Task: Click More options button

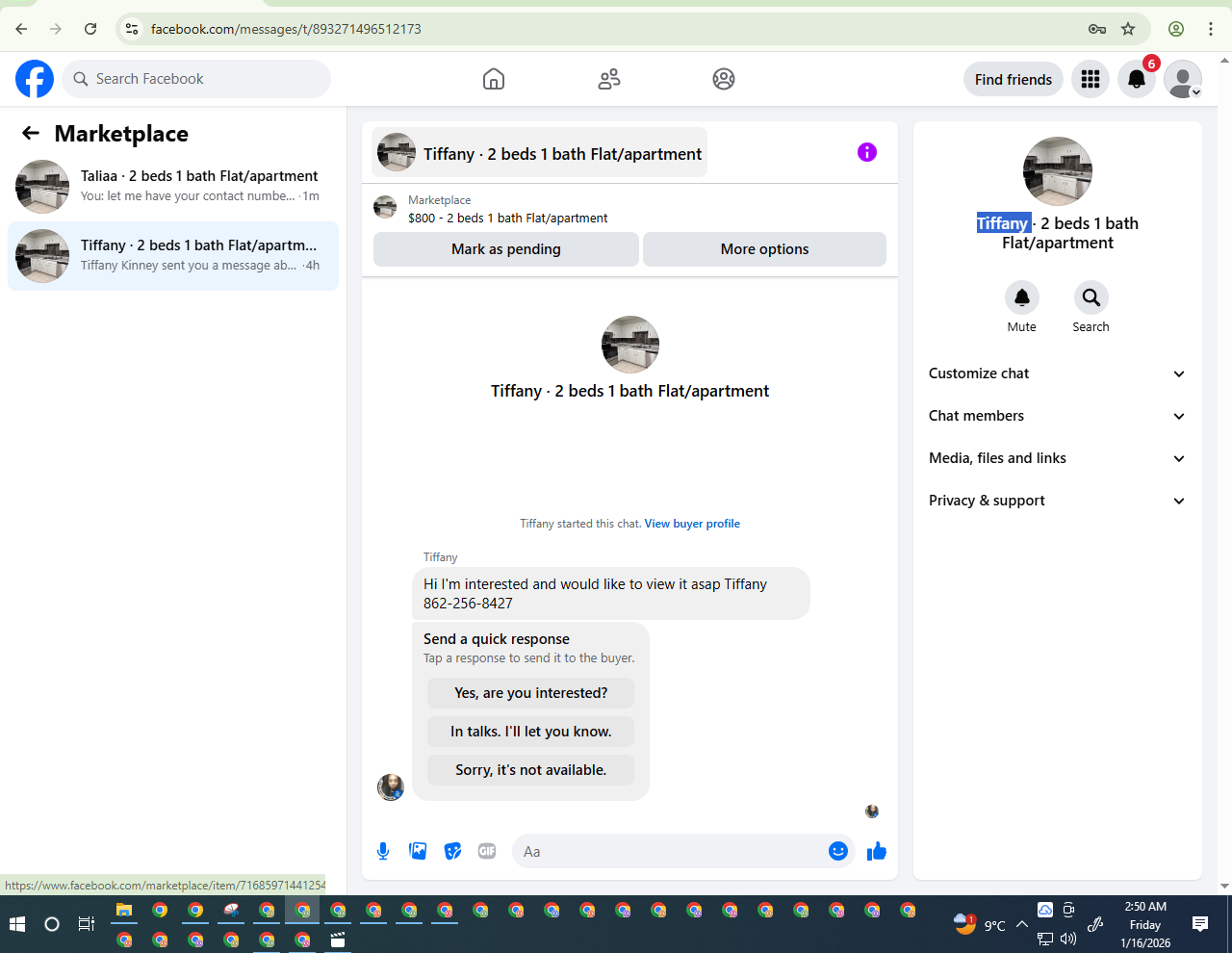Action: click(x=764, y=249)
